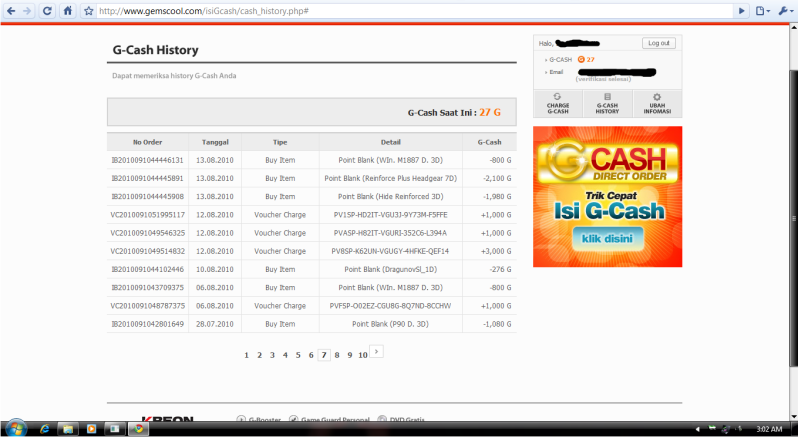The width and height of the screenshot is (798, 437).
Task: Click the 'G-Cash History' page heading
Action: (156, 50)
